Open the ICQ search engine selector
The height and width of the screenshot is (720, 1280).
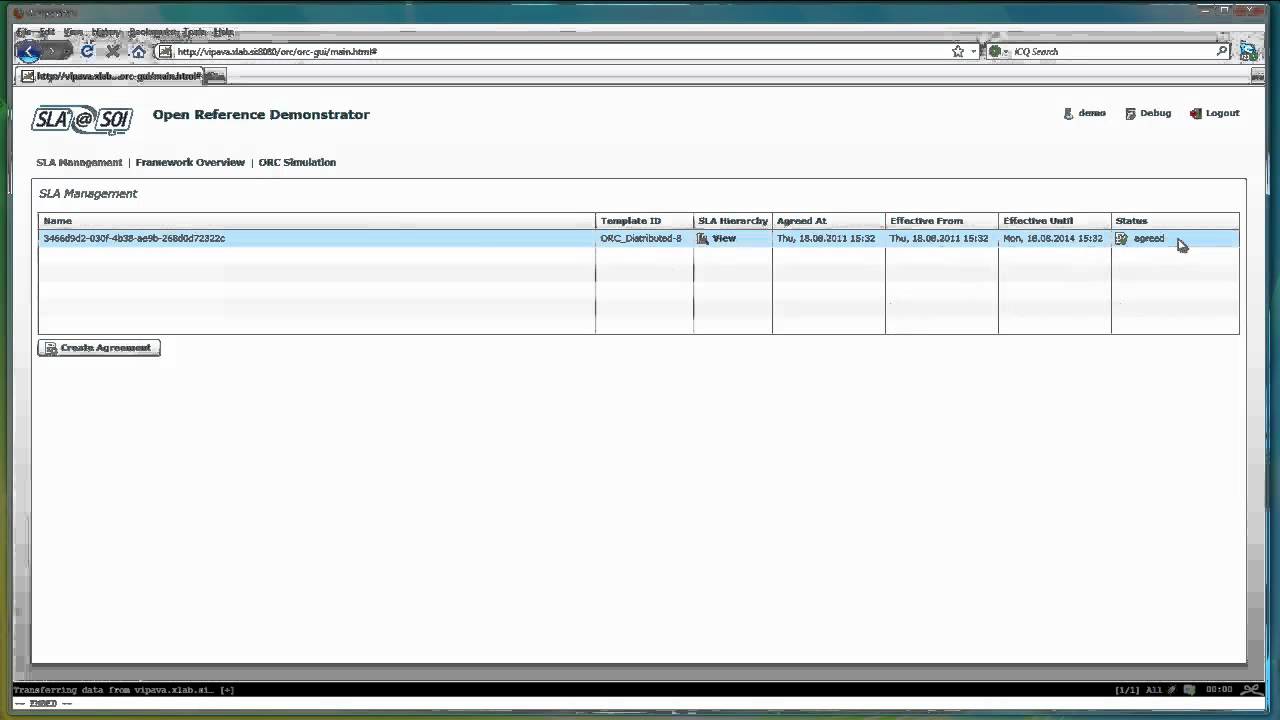[998, 51]
